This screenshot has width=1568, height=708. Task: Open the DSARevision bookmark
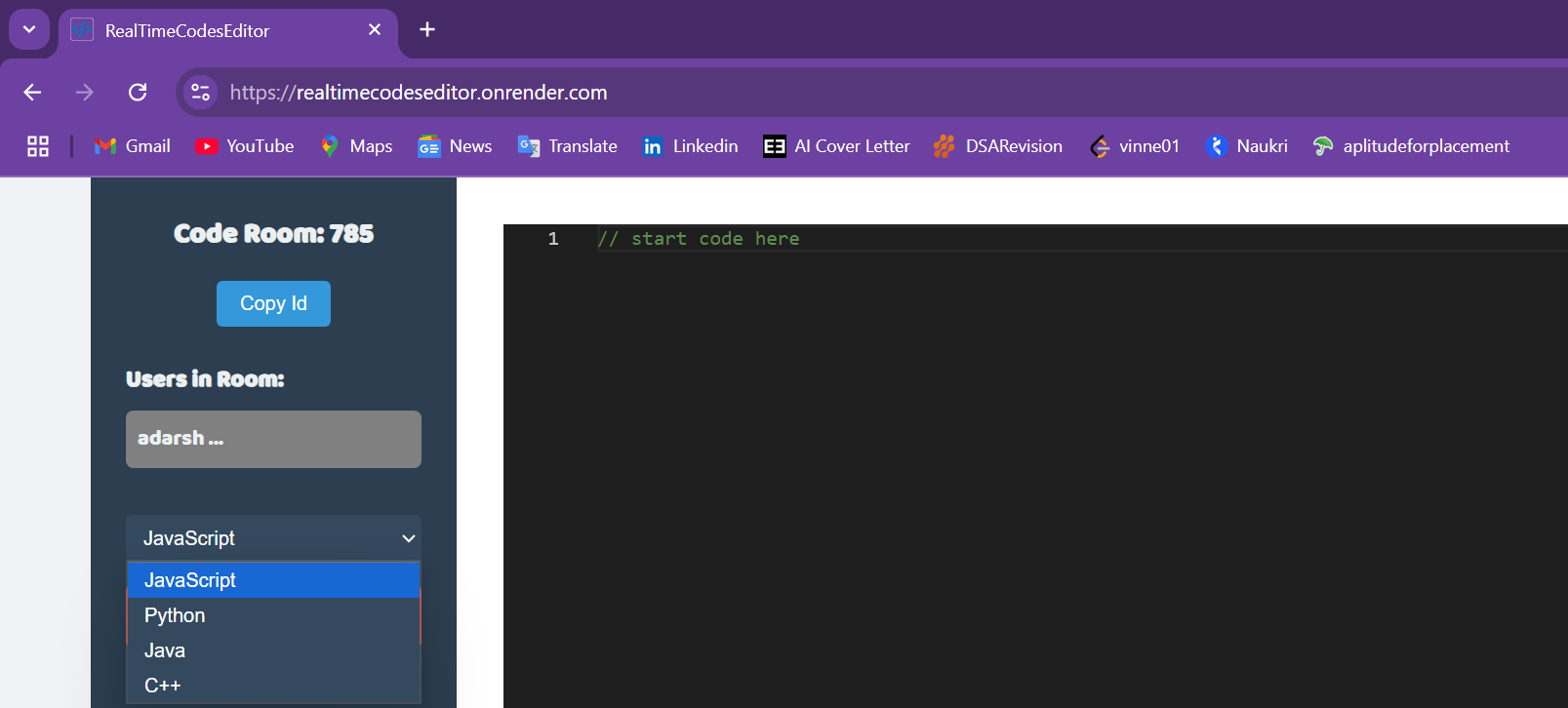click(998, 146)
